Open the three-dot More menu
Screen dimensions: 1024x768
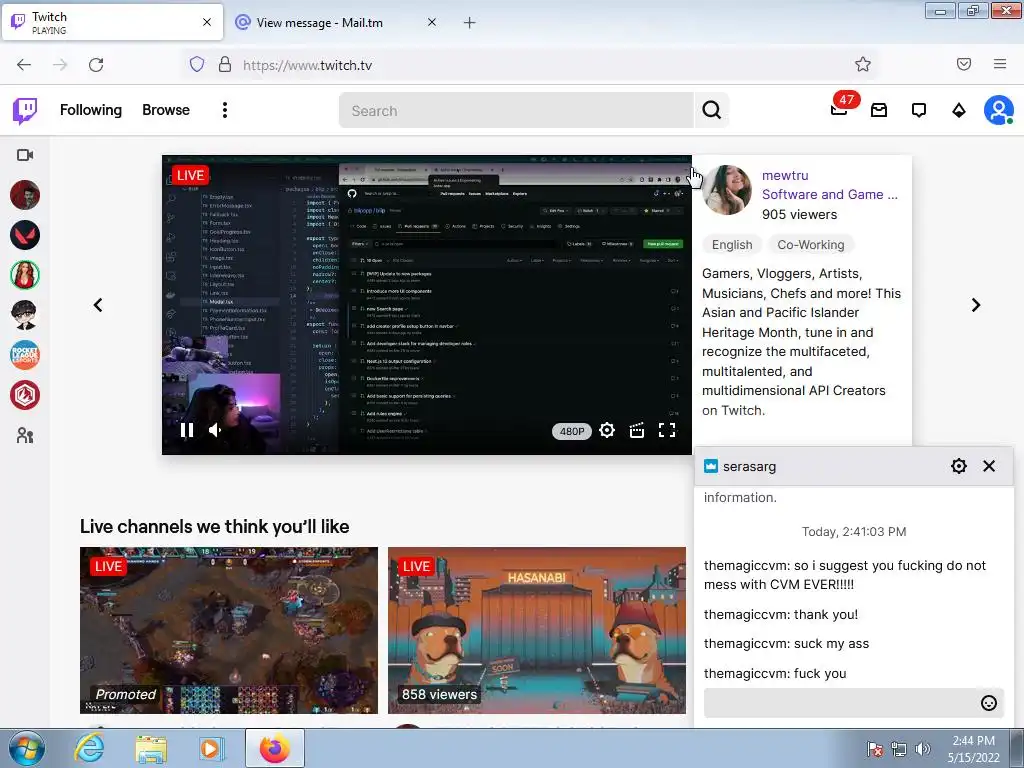click(225, 110)
